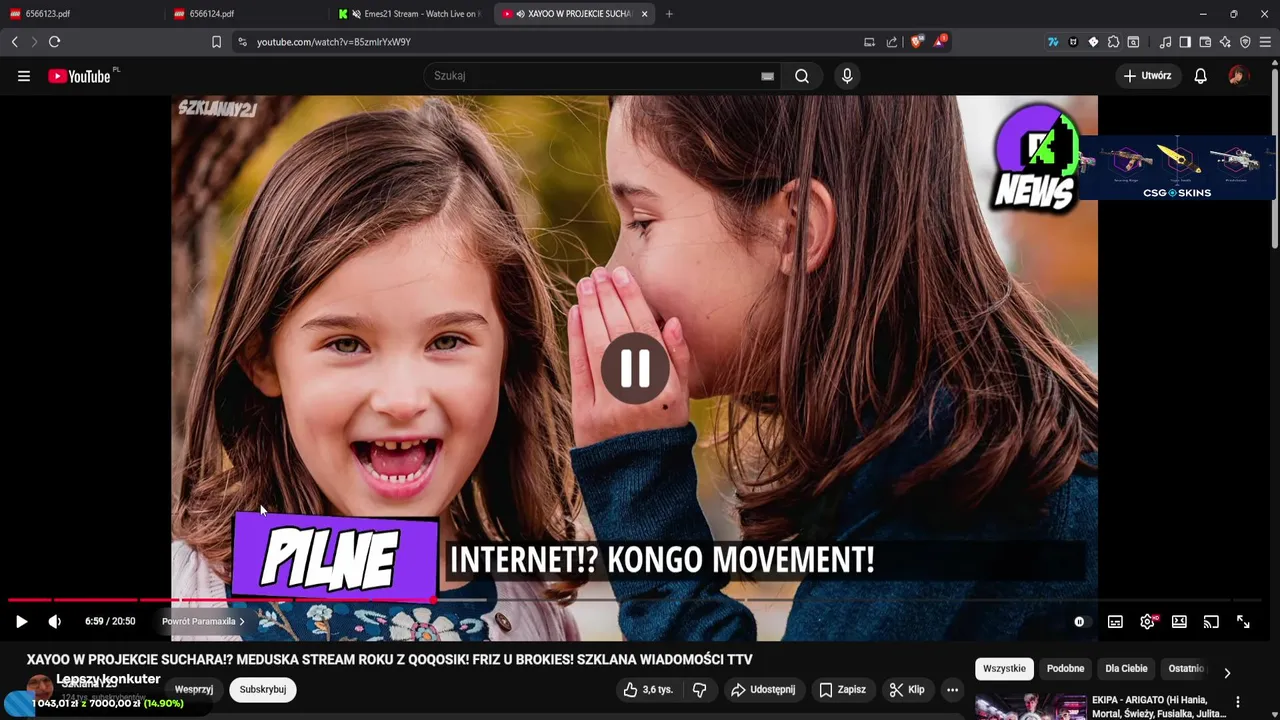Cast the video to a TV
Image resolution: width=1280 pixels, height=720 pixels.
click(x=1211, y=621)
